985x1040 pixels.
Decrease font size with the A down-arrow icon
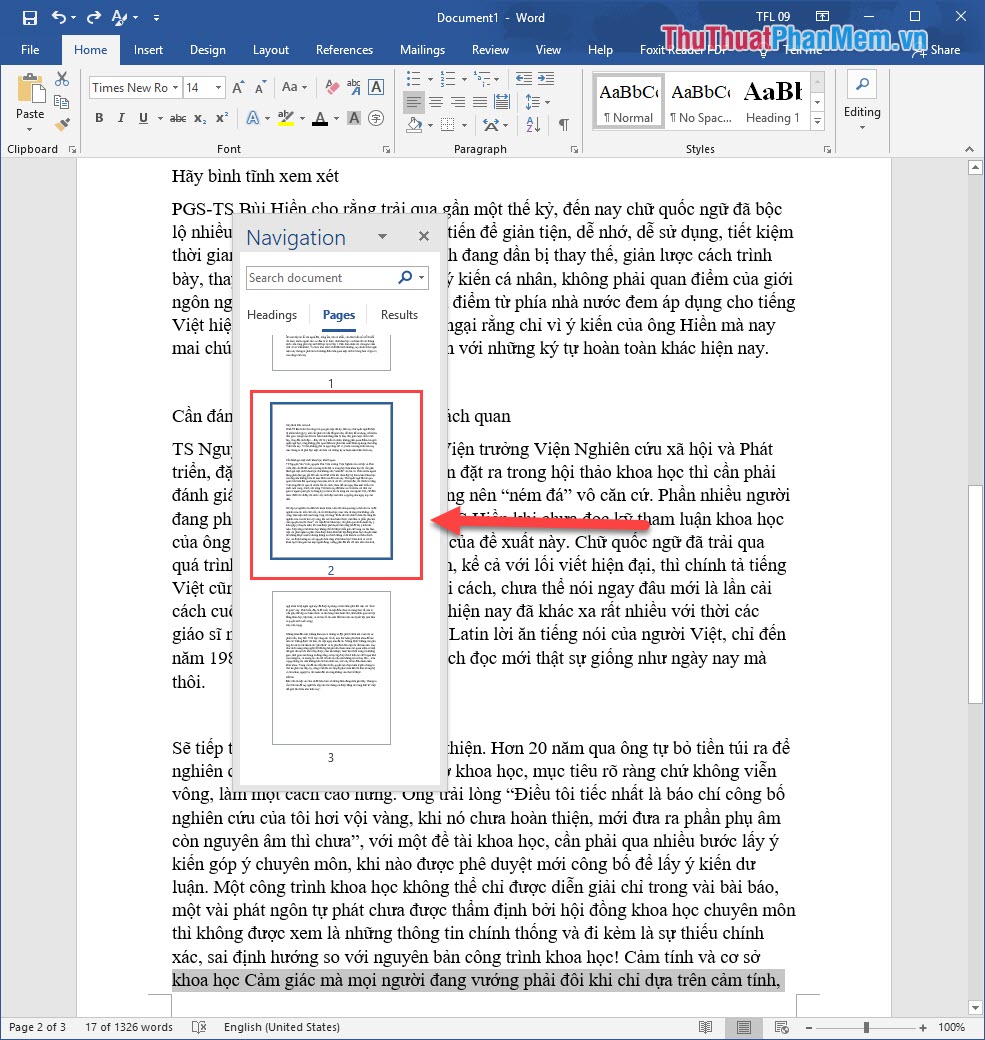click(x=260, y=88)
